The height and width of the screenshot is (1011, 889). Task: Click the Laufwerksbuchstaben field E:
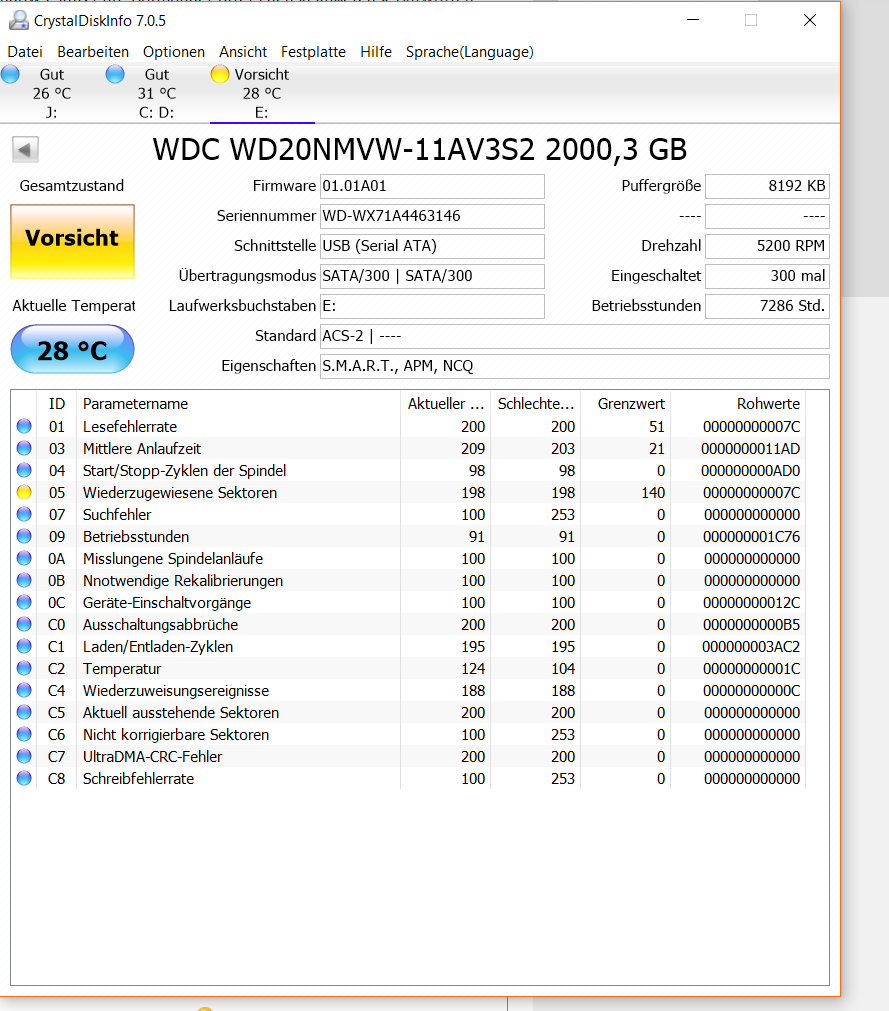(x=432, y=306)
